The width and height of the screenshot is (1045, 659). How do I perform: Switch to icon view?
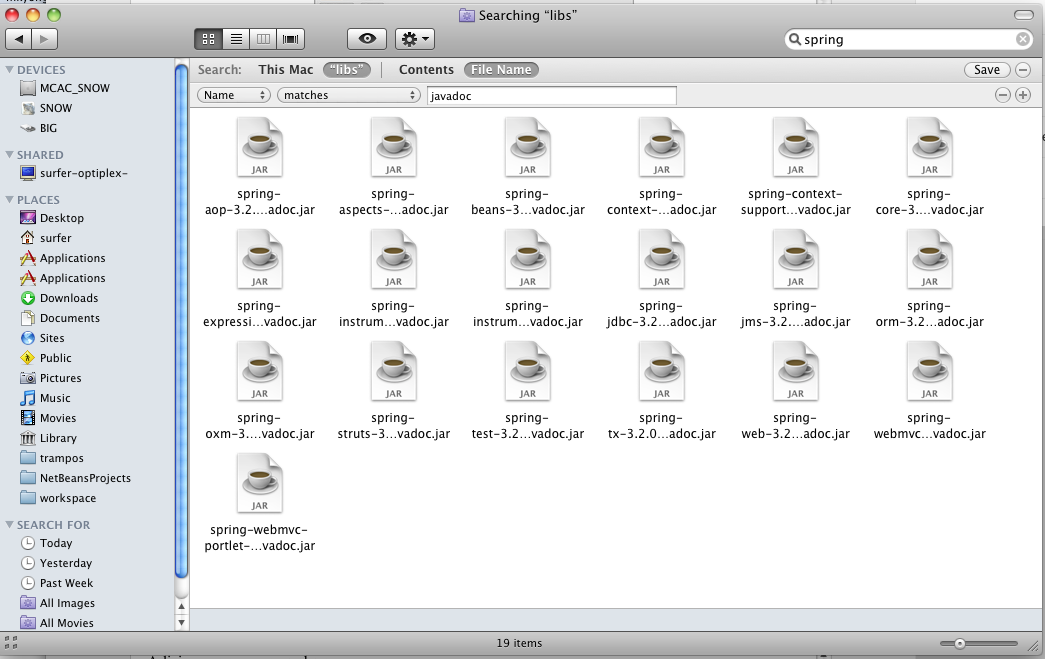click(x=209, y=39)
